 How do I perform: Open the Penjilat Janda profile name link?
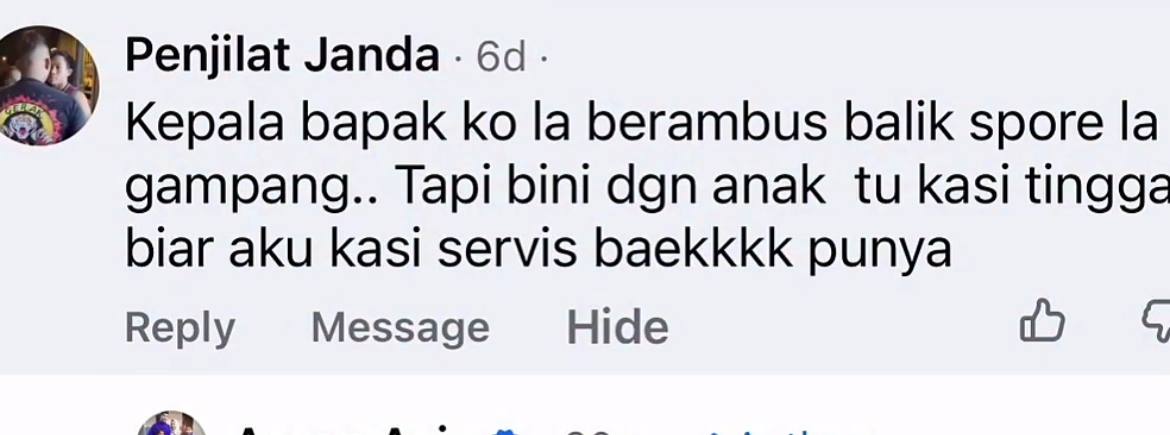point(282,55)
